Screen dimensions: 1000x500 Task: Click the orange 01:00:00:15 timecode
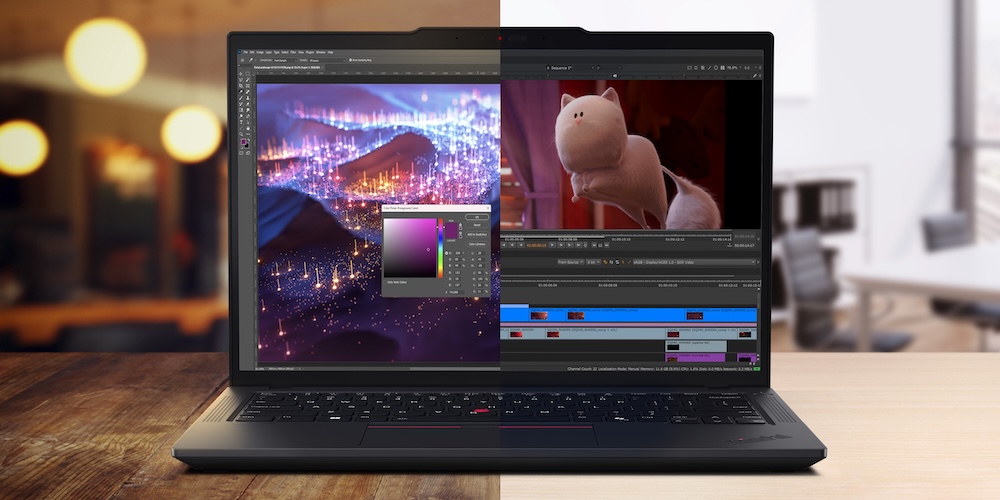point(536,245)
